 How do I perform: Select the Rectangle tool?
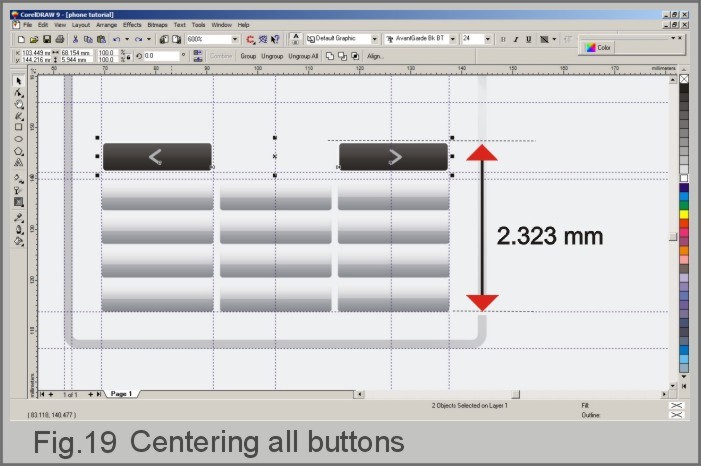[18, 127]
